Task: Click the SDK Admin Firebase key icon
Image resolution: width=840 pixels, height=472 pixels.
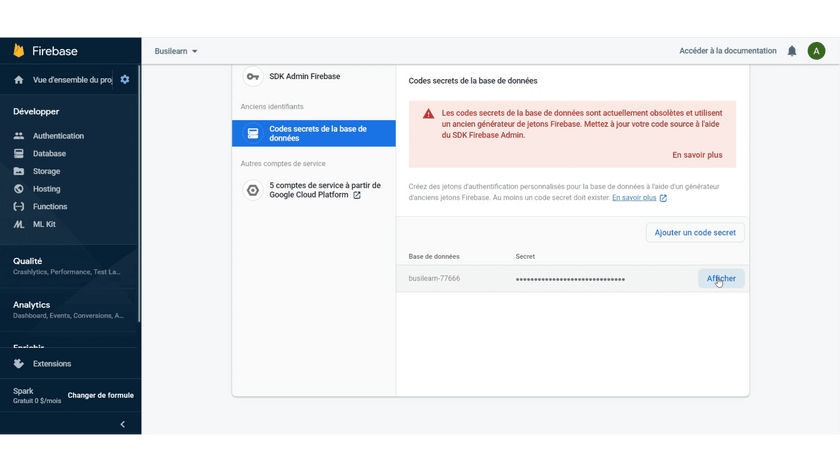Action: click(x=253, y=77)
